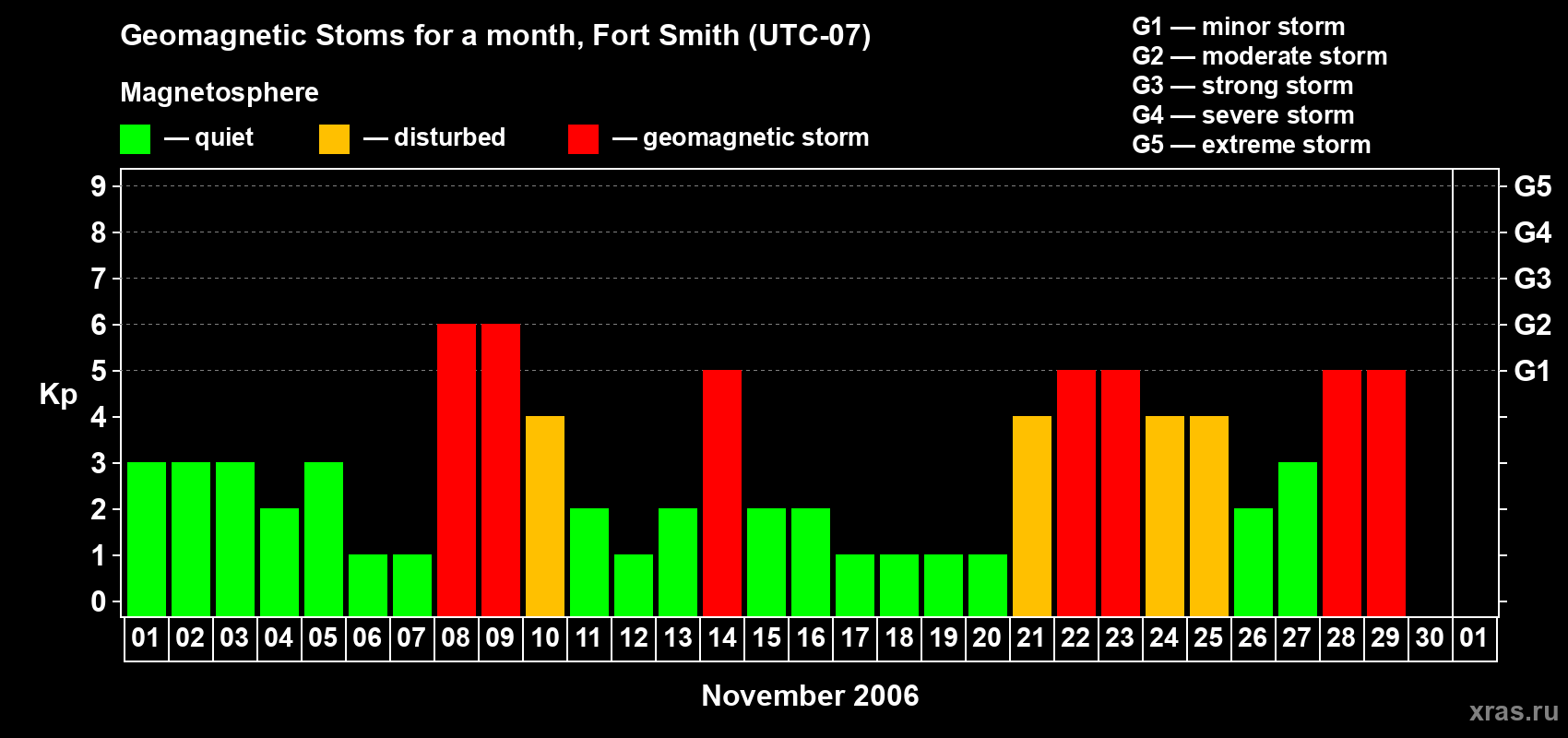Image resolution: width=1568 pixels, height=738 pixels.
Task: Click the Kp value 6 on left axis
Action: point(99,325)
